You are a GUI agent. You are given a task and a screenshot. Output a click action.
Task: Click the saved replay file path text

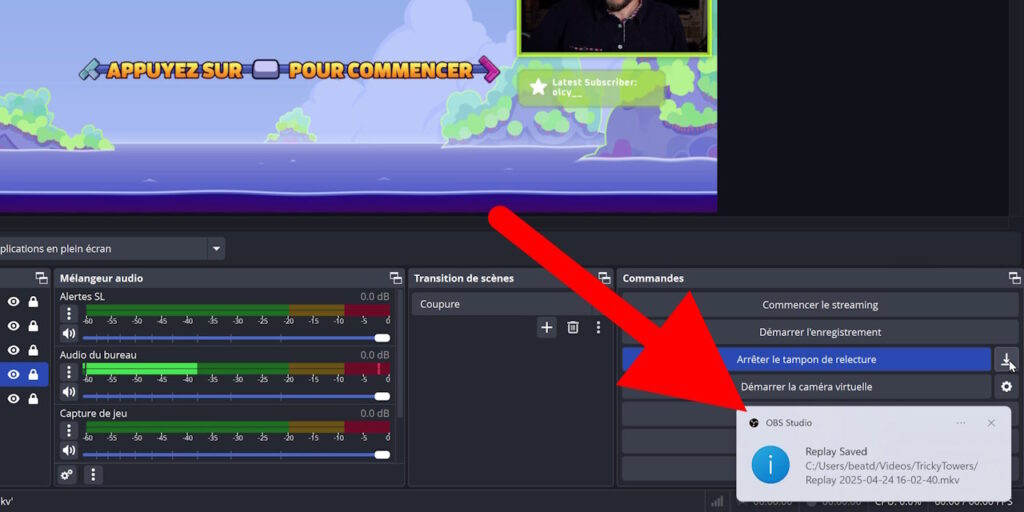click(891, 473)
